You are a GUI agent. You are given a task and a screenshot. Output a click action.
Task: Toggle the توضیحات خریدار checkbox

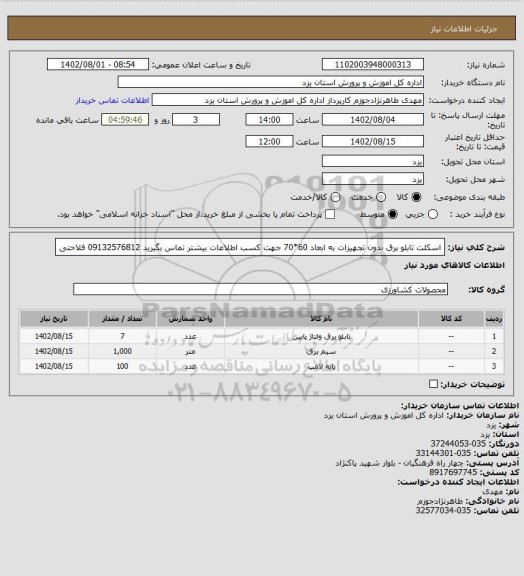pyautogui.click(x=433, y=384)
